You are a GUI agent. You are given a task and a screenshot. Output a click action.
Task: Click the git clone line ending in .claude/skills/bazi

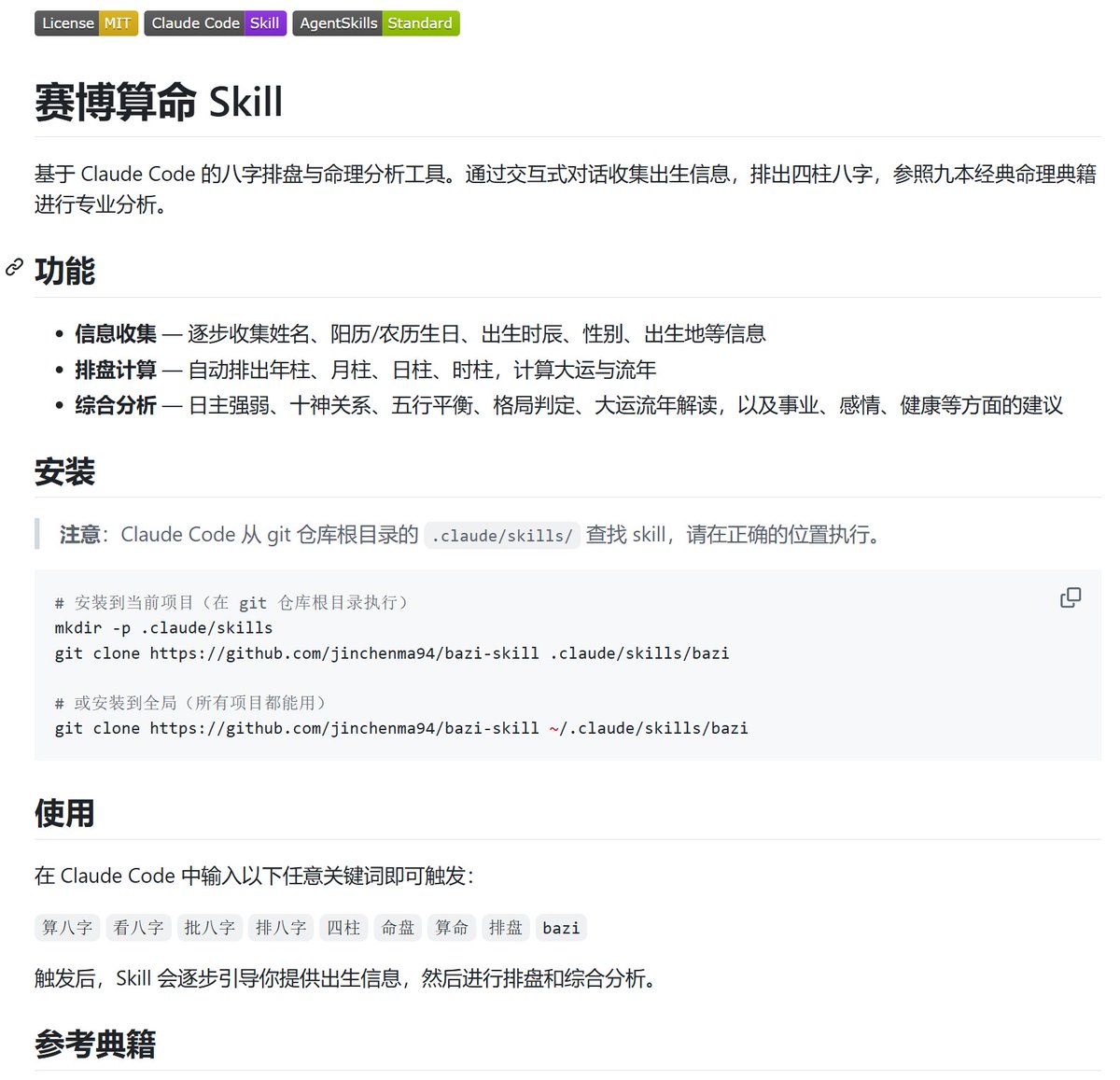392,652
